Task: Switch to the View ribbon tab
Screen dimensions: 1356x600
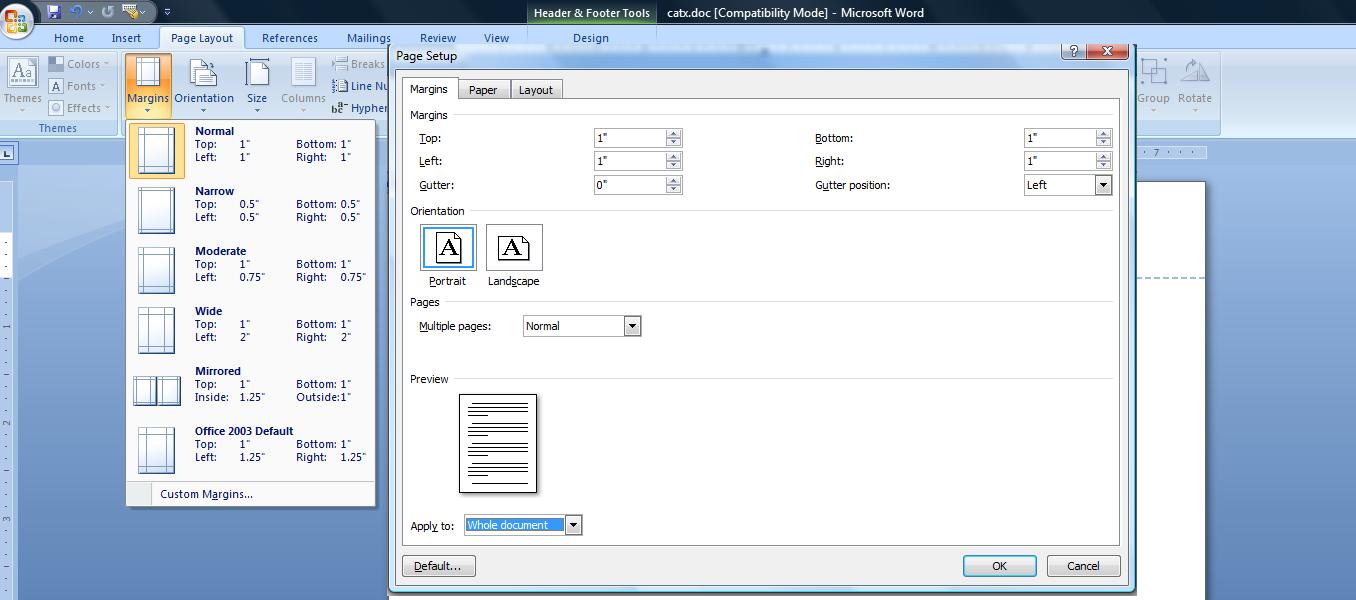Action: point(496,38)
